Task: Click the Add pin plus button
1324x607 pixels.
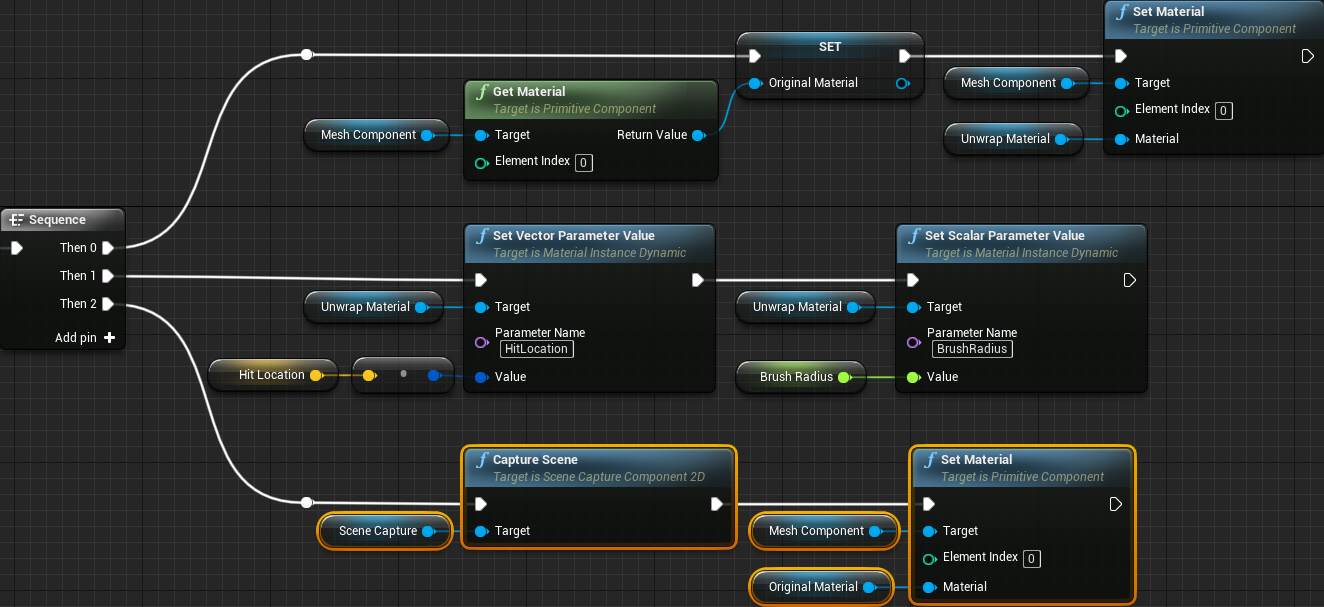Action: 110,338
